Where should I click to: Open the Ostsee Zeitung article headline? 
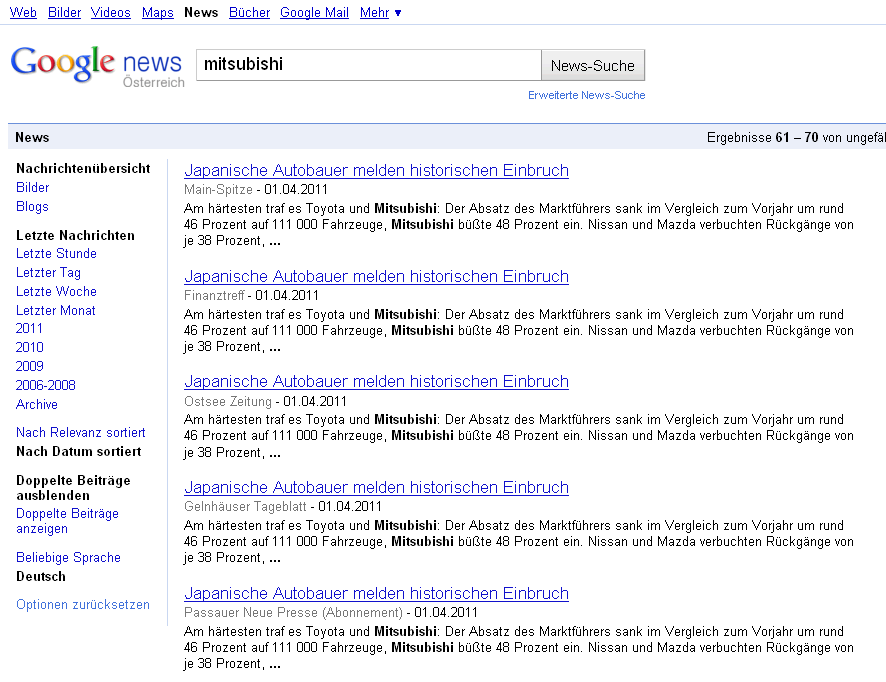coord(376,382)
